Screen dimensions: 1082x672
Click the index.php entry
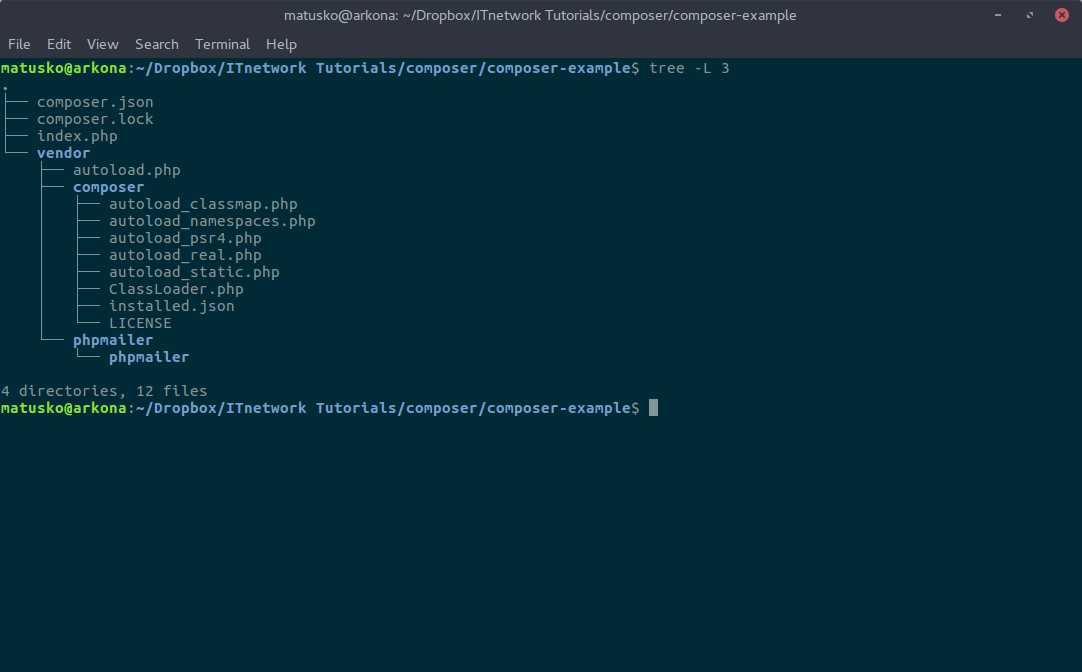(x=77, y=135)
